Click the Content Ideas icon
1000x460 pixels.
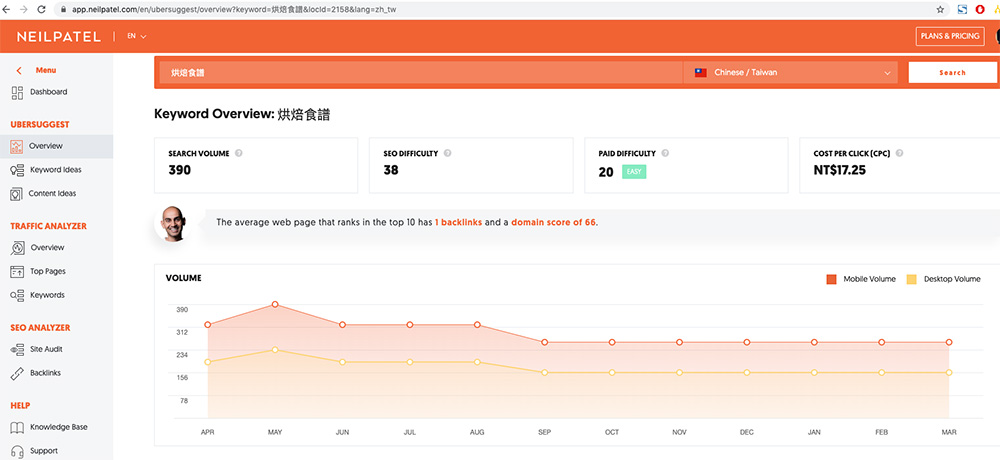17,194
